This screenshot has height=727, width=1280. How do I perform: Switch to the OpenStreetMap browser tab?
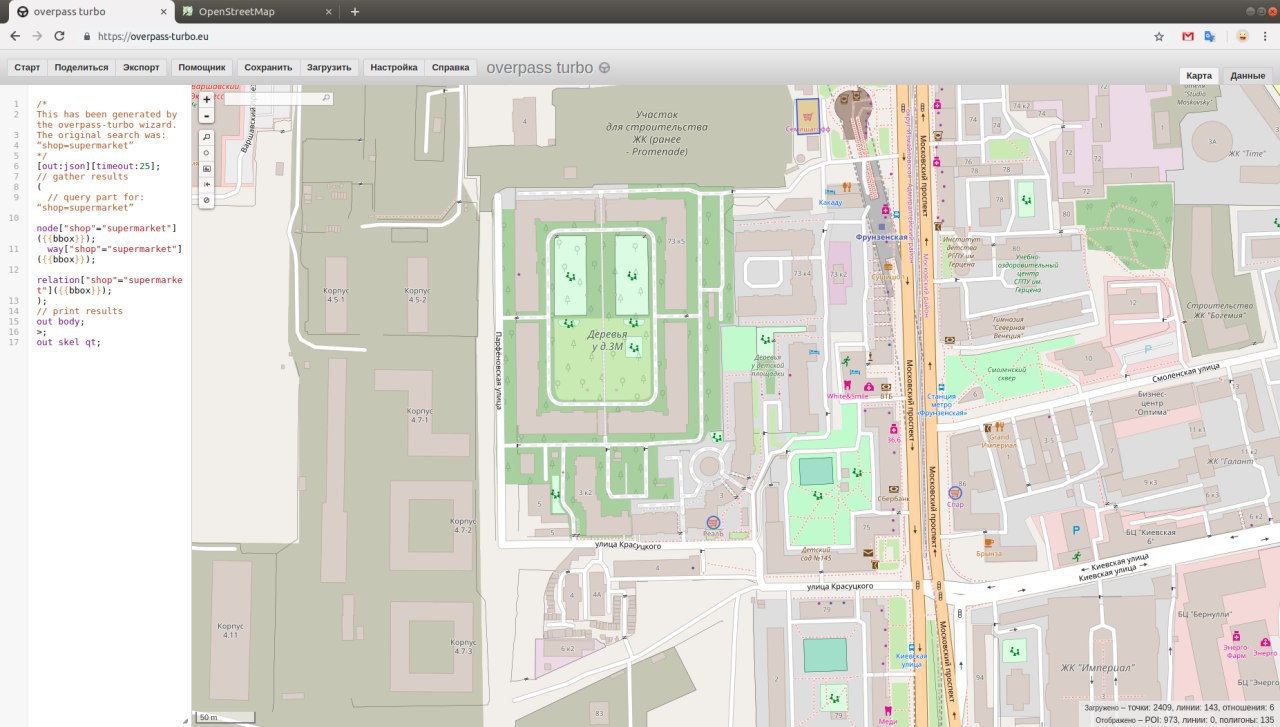pos(257,12)
